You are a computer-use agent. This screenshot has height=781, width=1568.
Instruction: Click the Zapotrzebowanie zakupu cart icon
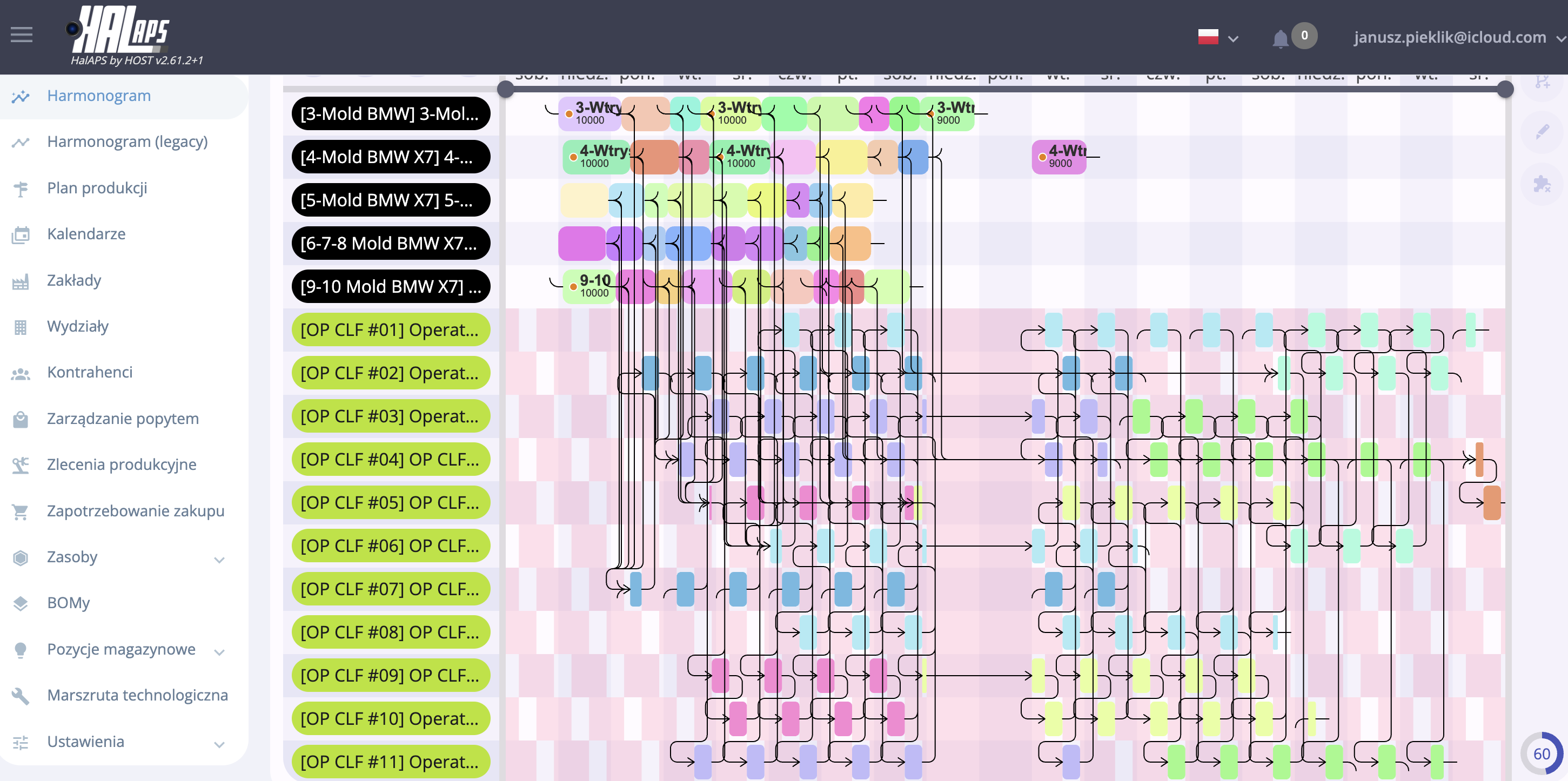(21, 511)
